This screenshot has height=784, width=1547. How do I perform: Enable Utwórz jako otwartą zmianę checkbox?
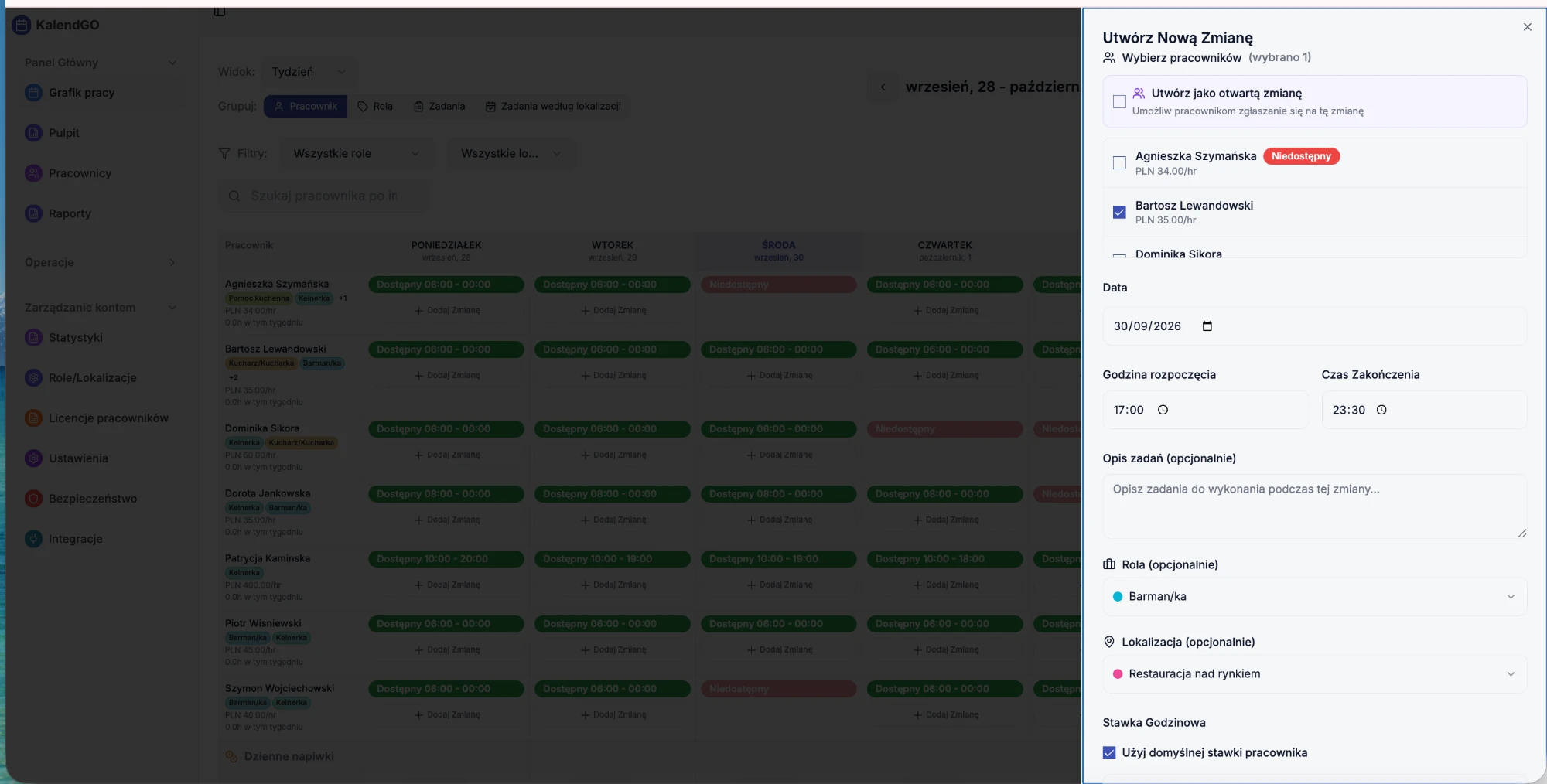click(x=1119, y=101)
